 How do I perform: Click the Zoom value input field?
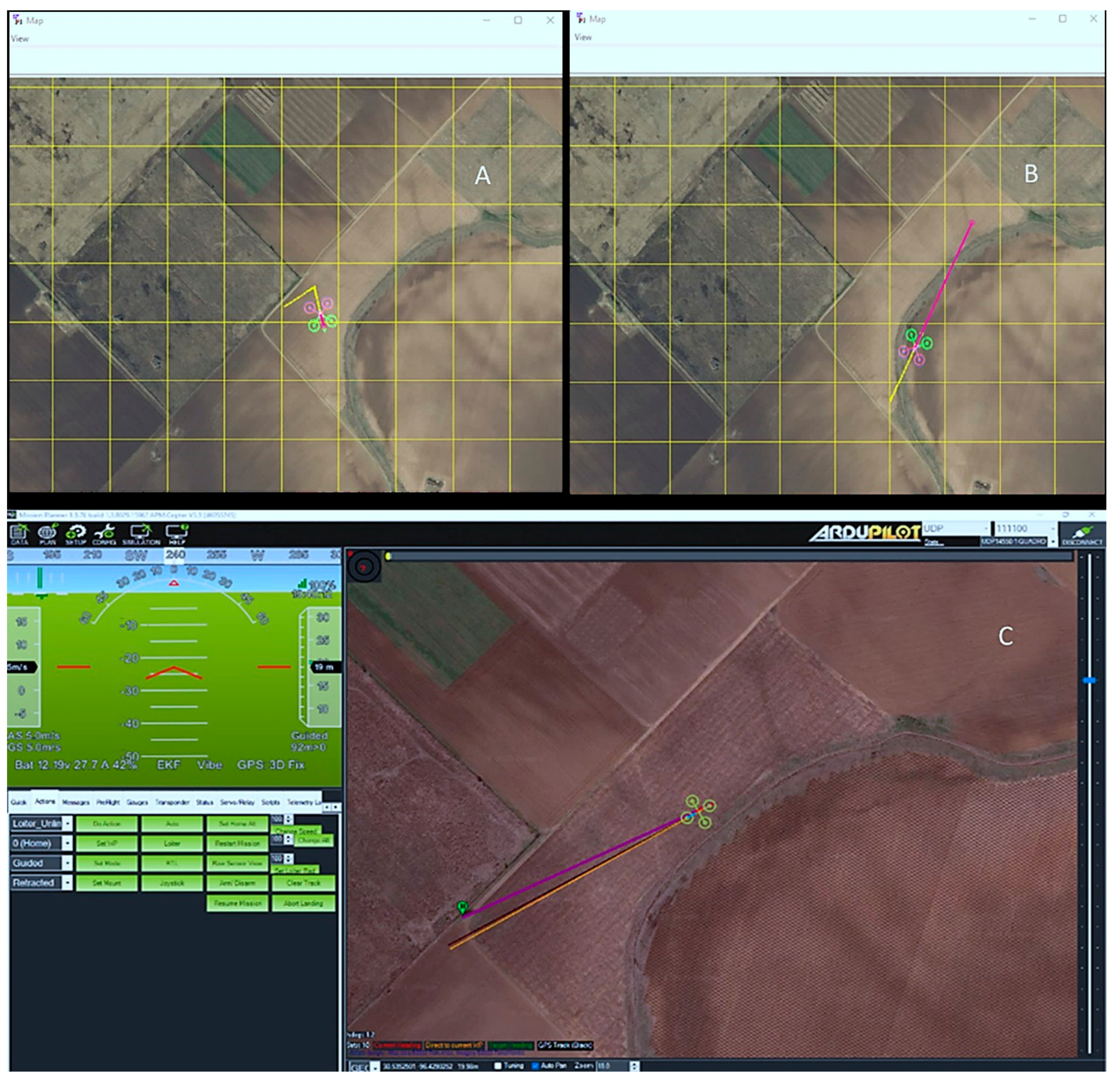tap(612, 1066)
